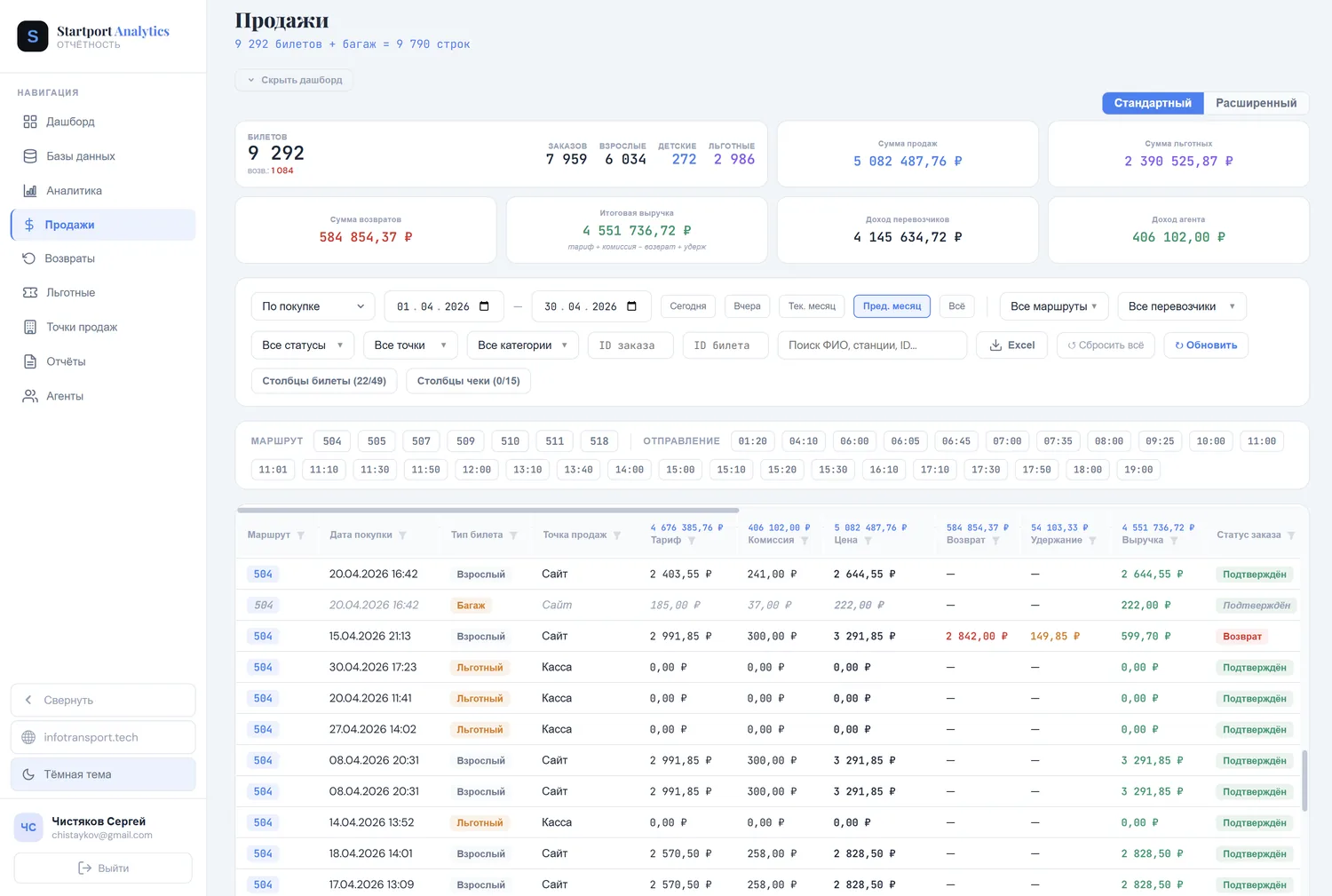Click the ID заказа input field
The height and width of the screenshot is (896, 1332).
pyautogui.click(x=630, y=345)
